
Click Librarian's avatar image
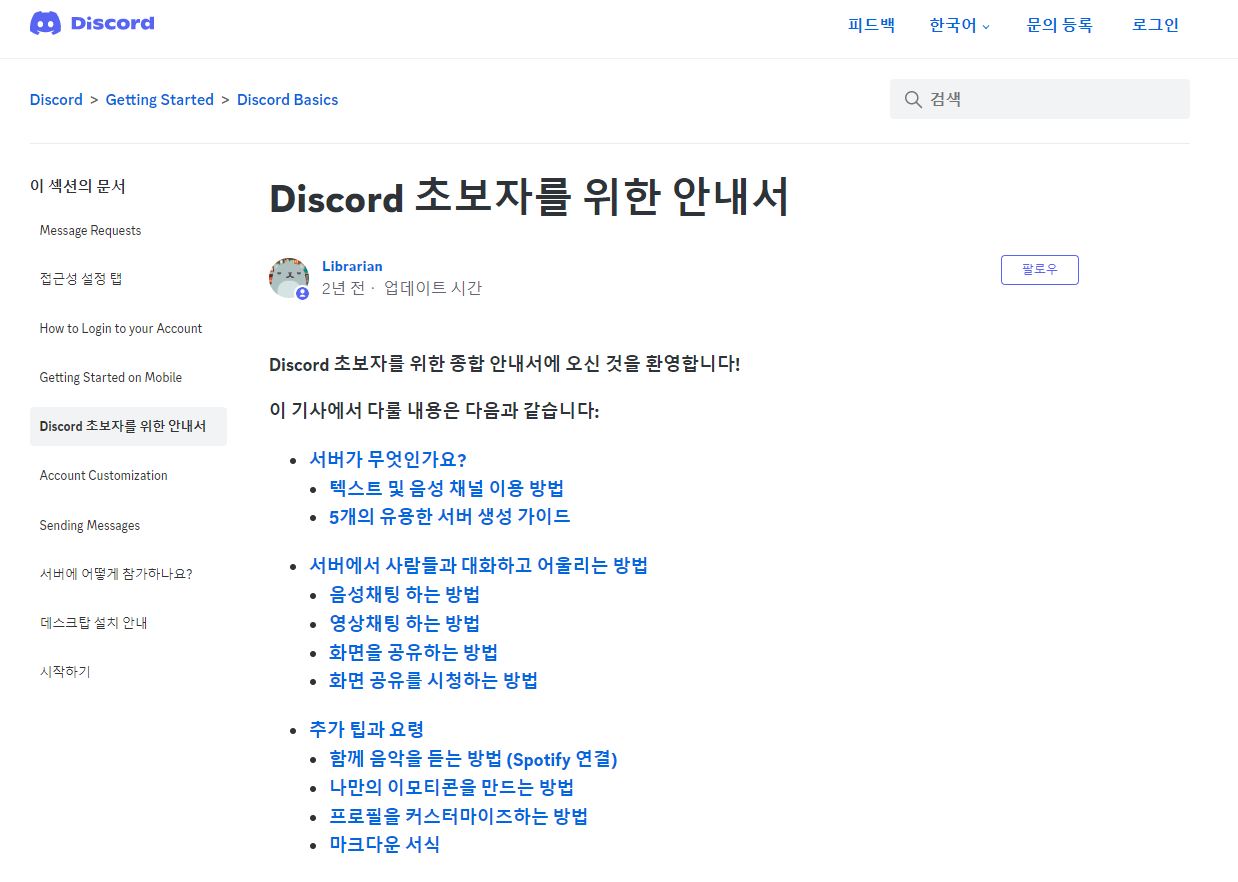tap(289, 277)
